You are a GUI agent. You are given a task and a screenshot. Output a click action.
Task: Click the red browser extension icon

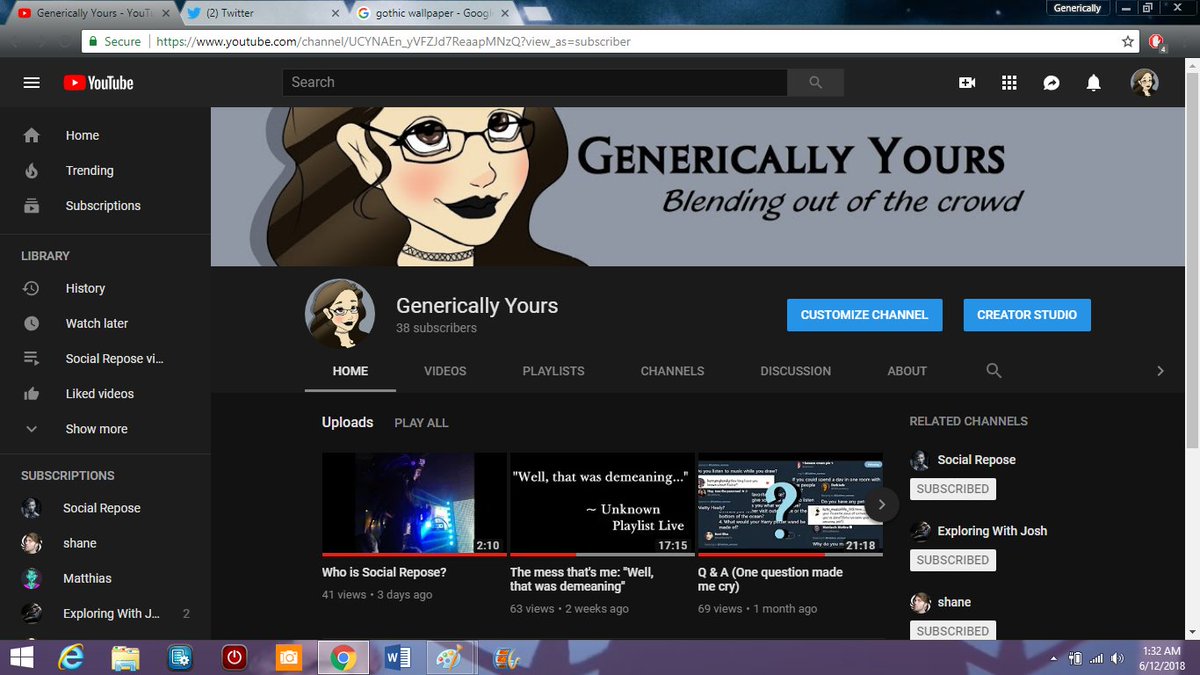[x=1157, y=42]
